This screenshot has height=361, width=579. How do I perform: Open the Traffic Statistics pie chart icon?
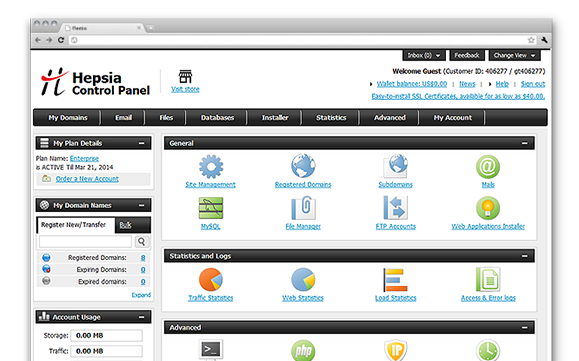[x=211, y=280]
